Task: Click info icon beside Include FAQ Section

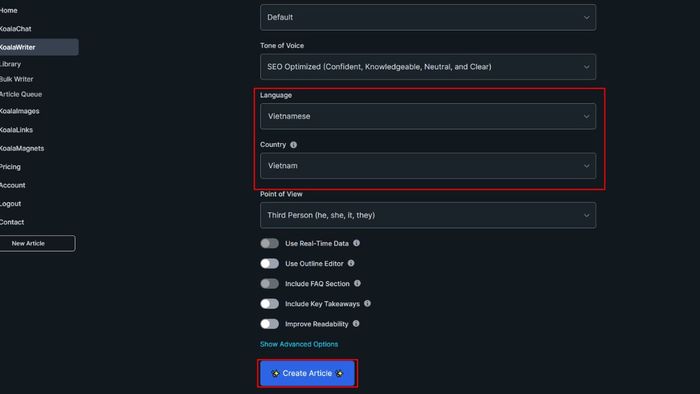Action: click(357, 283)
